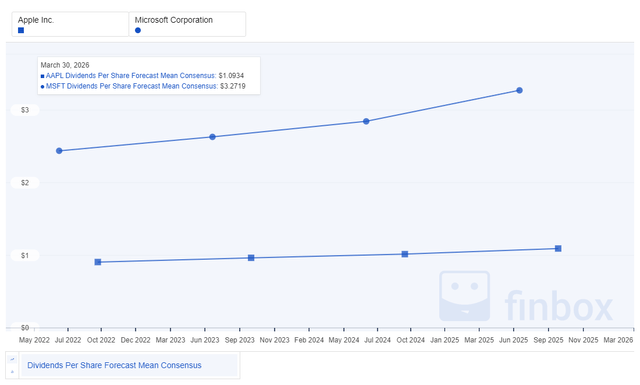Click the Oct 2022 x-axis label
The image size is (640, 385).
coord(101,340)
